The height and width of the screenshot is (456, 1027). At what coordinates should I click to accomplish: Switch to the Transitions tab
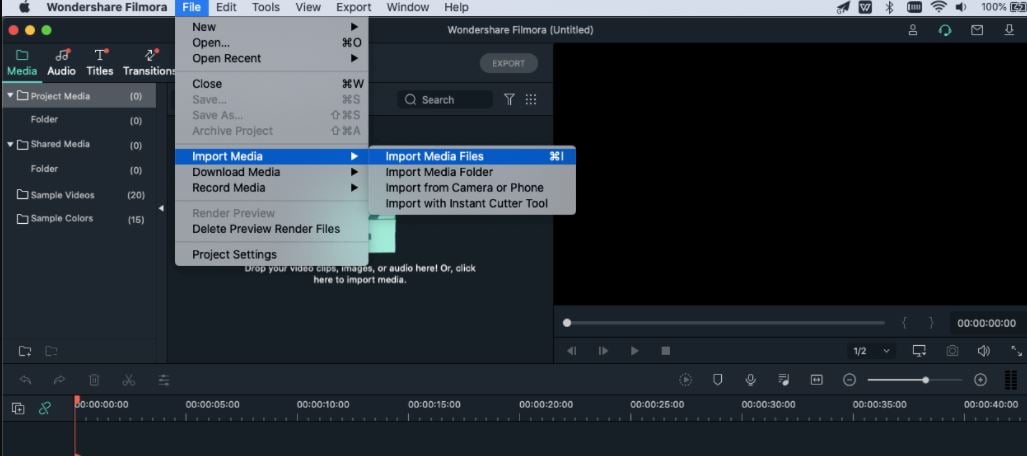[x=149, y=63]
